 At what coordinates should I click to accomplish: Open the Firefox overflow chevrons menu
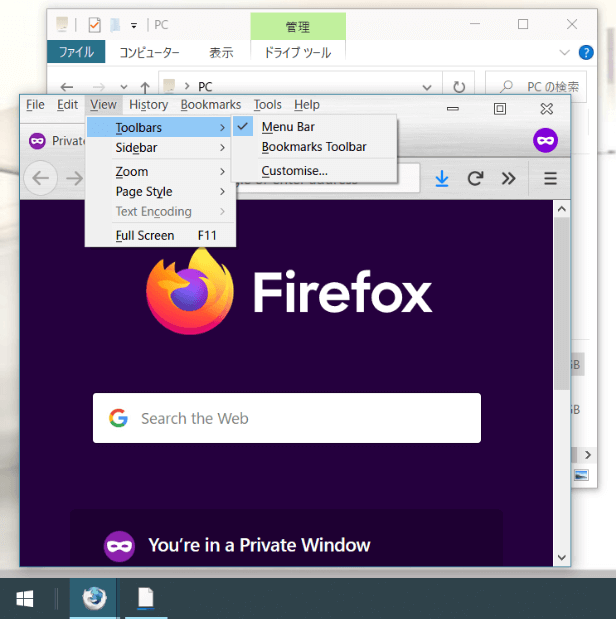pyautogui.click(x=508, y=179)
